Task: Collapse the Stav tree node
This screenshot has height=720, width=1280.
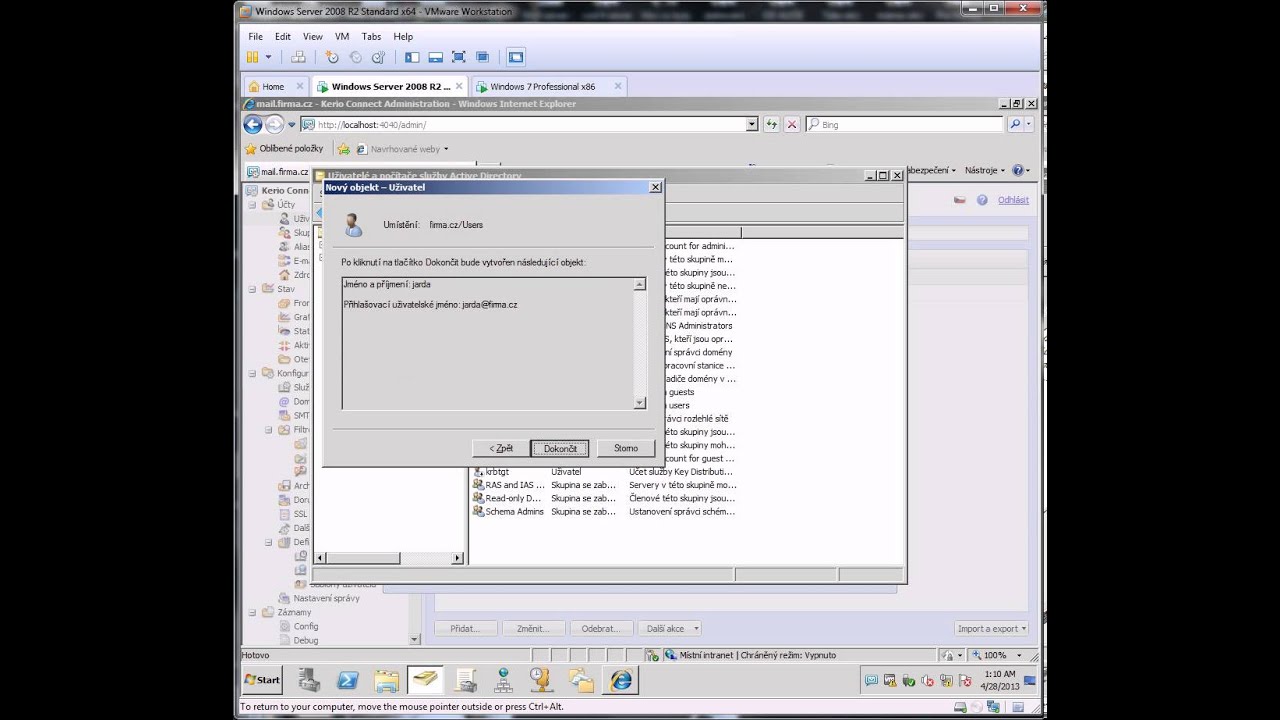Action: (253, 289)
